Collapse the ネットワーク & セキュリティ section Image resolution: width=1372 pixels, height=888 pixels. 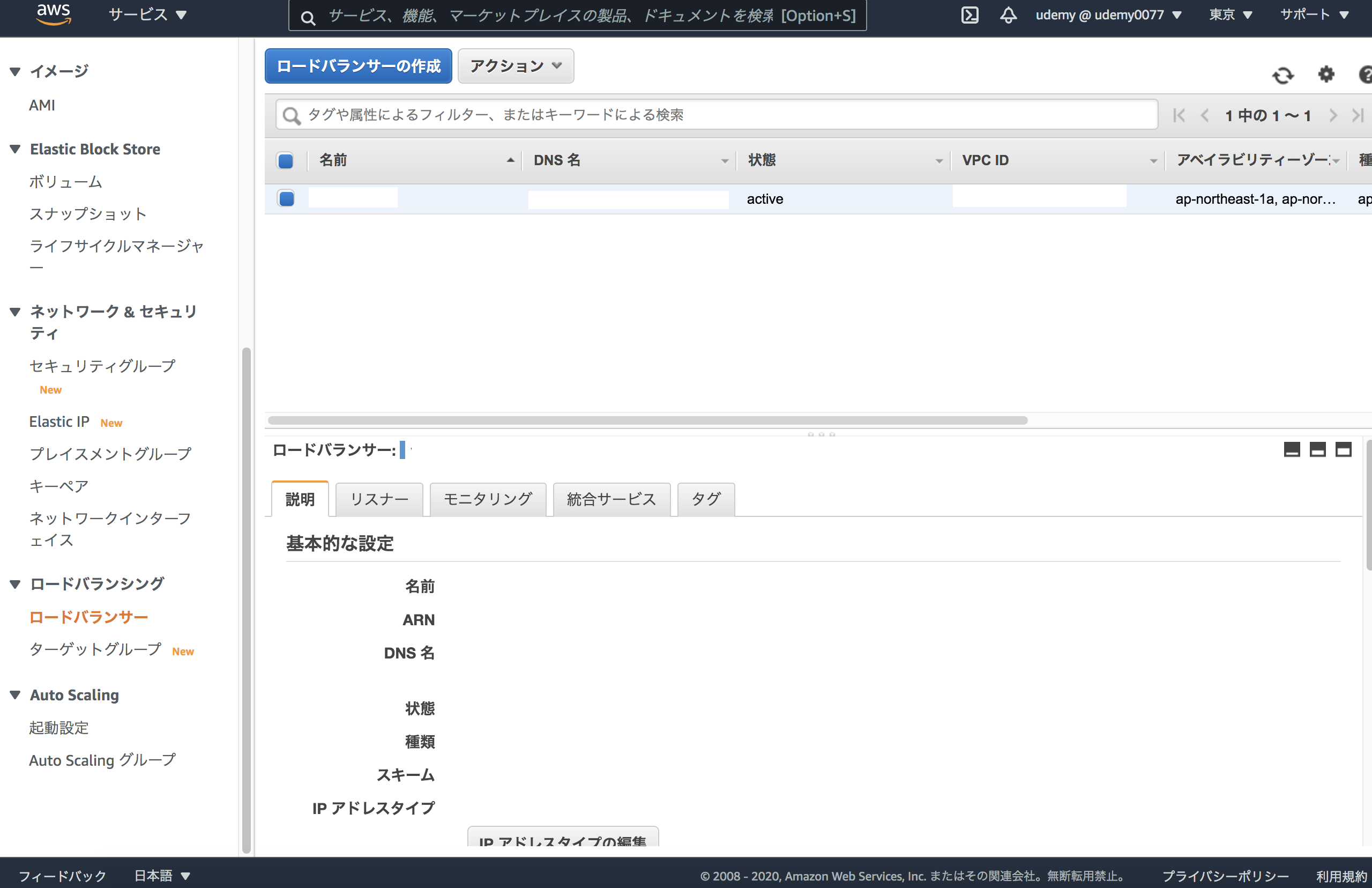(14, 312)
